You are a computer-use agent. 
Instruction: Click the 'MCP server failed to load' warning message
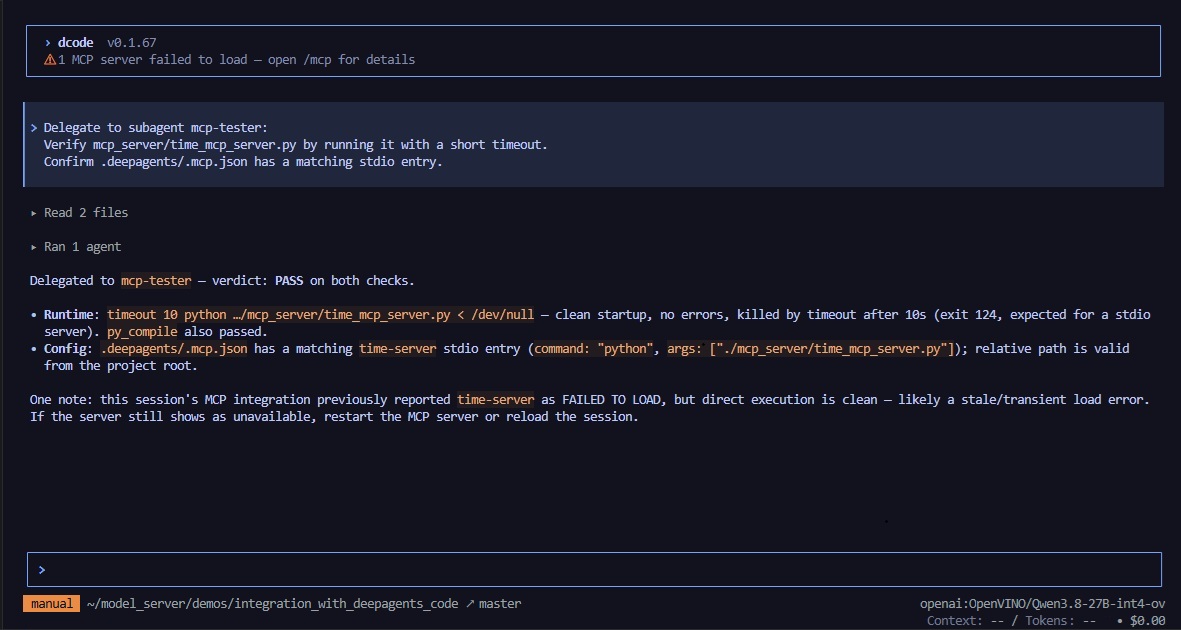pyautogui.click(x=237, y=60)
